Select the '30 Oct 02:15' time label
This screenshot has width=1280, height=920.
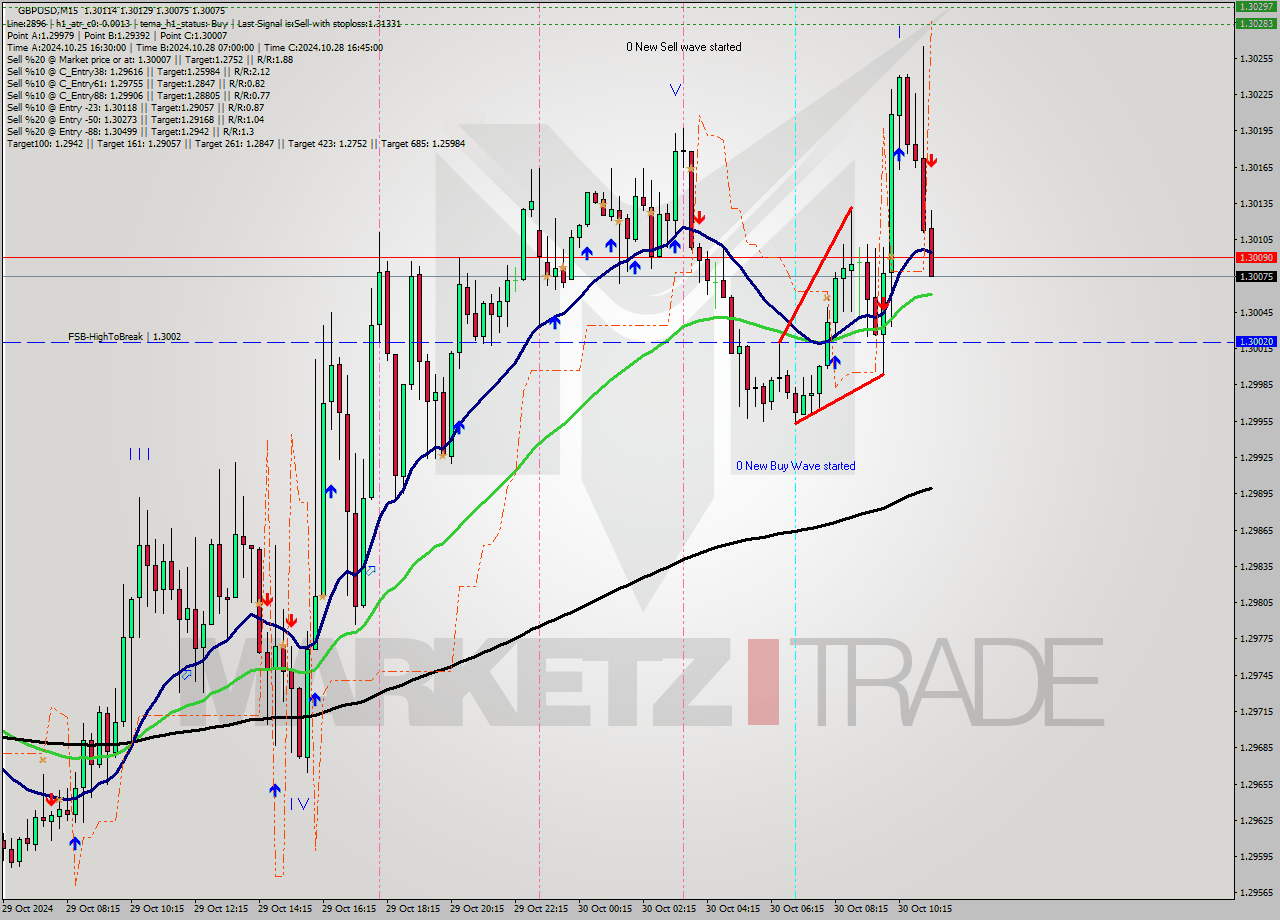[x=668, y=909]
